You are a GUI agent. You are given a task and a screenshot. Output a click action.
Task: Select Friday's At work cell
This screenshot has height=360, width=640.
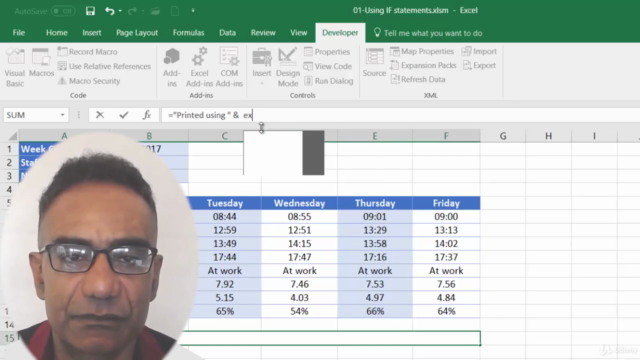(x=446, y=271)
